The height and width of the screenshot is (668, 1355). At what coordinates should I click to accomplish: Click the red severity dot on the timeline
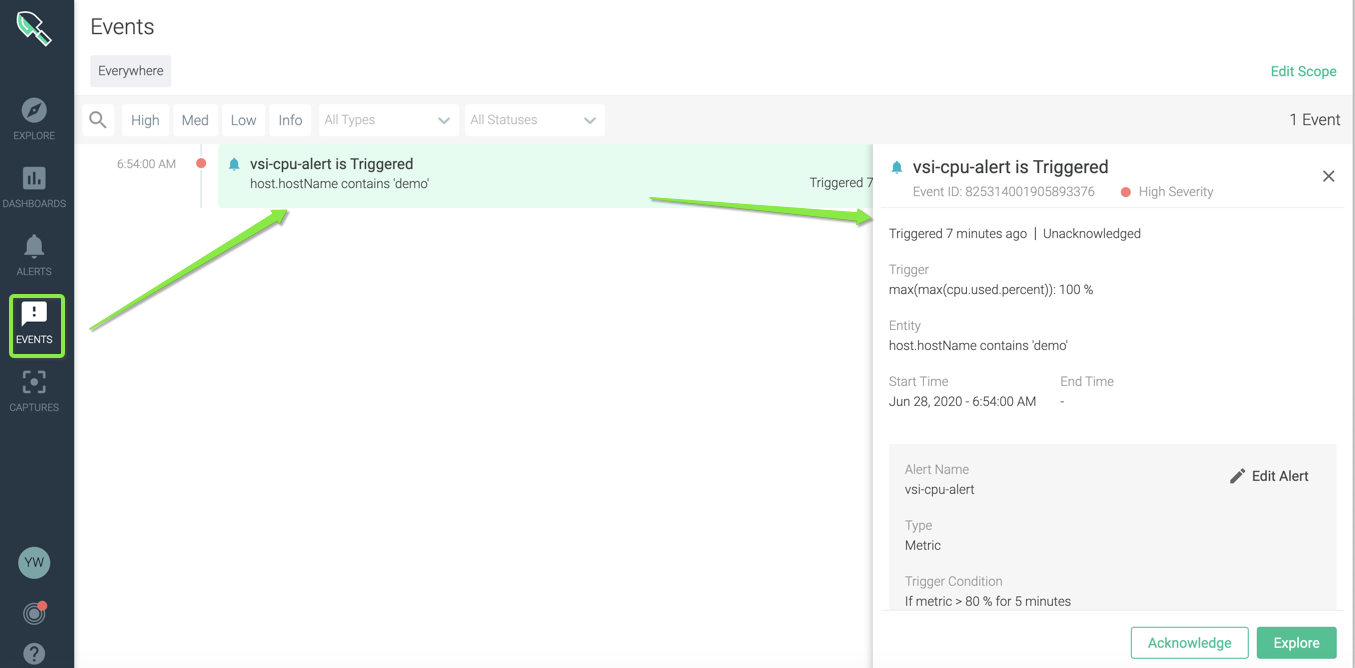[x=201, y=163]
